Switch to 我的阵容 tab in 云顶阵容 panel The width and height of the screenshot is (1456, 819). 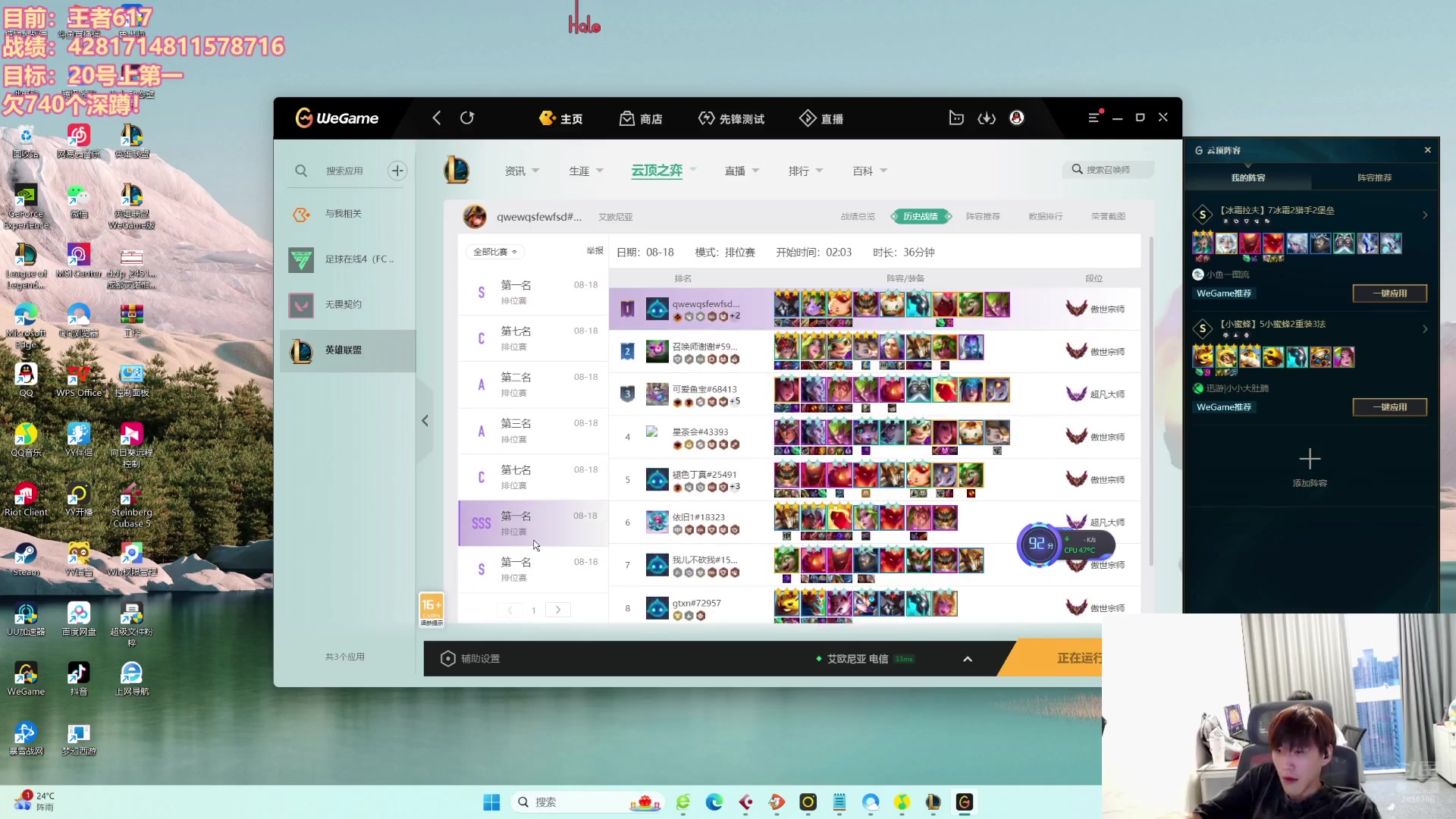point(1247,177)
